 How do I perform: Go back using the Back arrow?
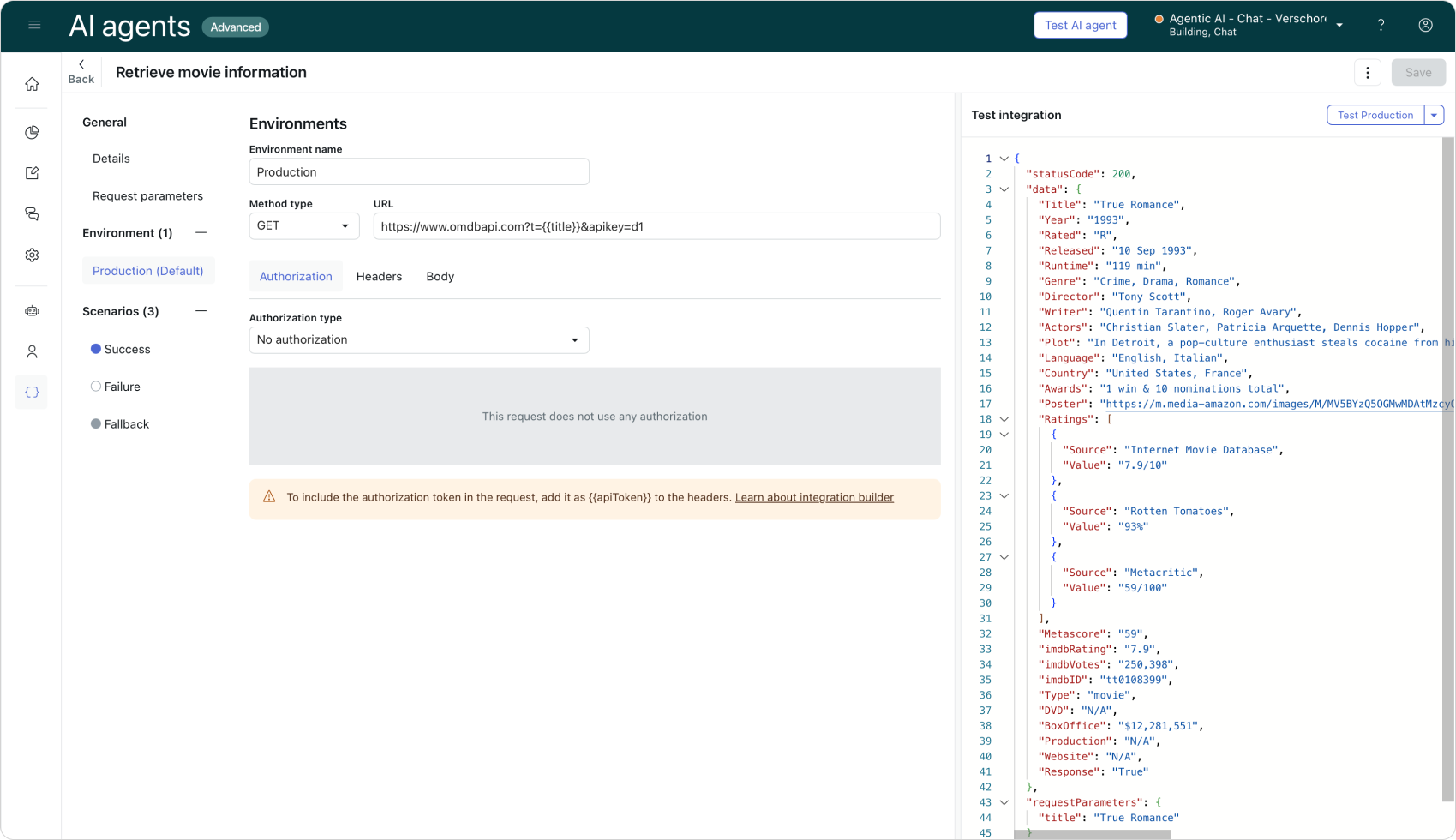(x=81, y=72)
